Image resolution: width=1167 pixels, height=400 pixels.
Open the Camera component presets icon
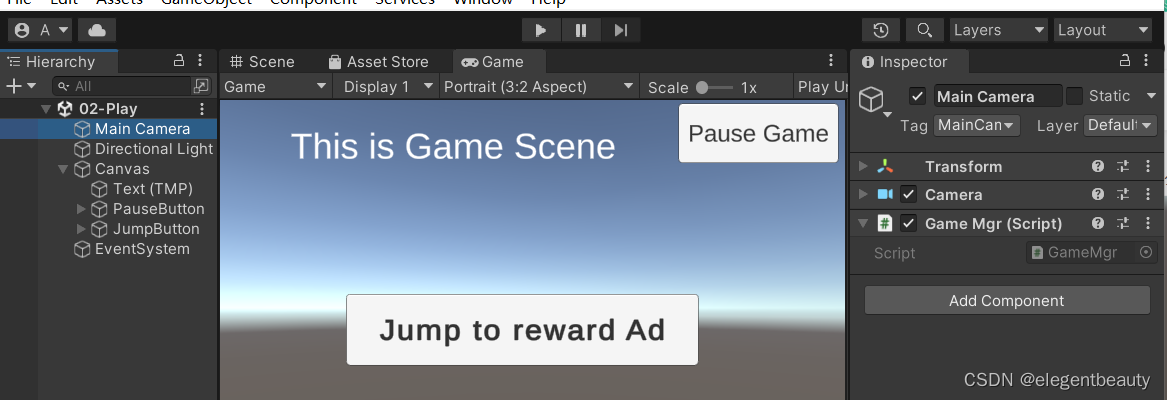tap(1123, 194)
